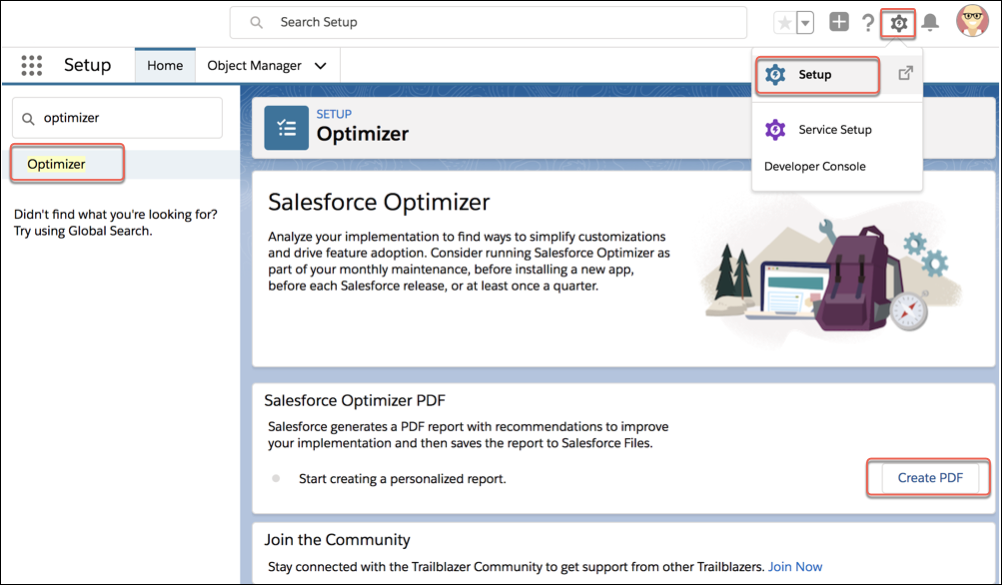Viewport: 1002px width, 585px height.
Task: Open the Favorites list dropdown arrow
Action: [x=805, y=24]
